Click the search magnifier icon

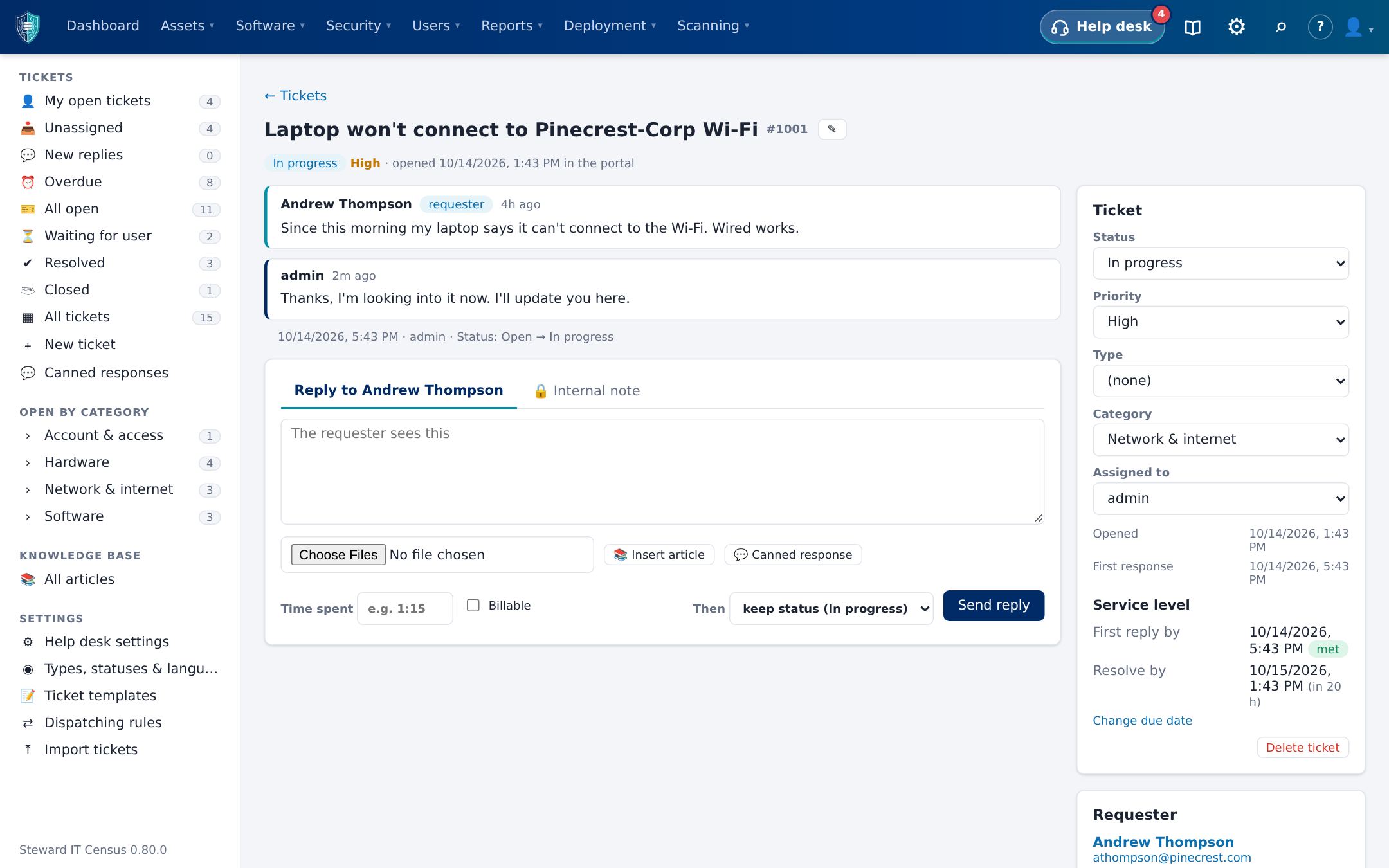[x=1280, y=27]
